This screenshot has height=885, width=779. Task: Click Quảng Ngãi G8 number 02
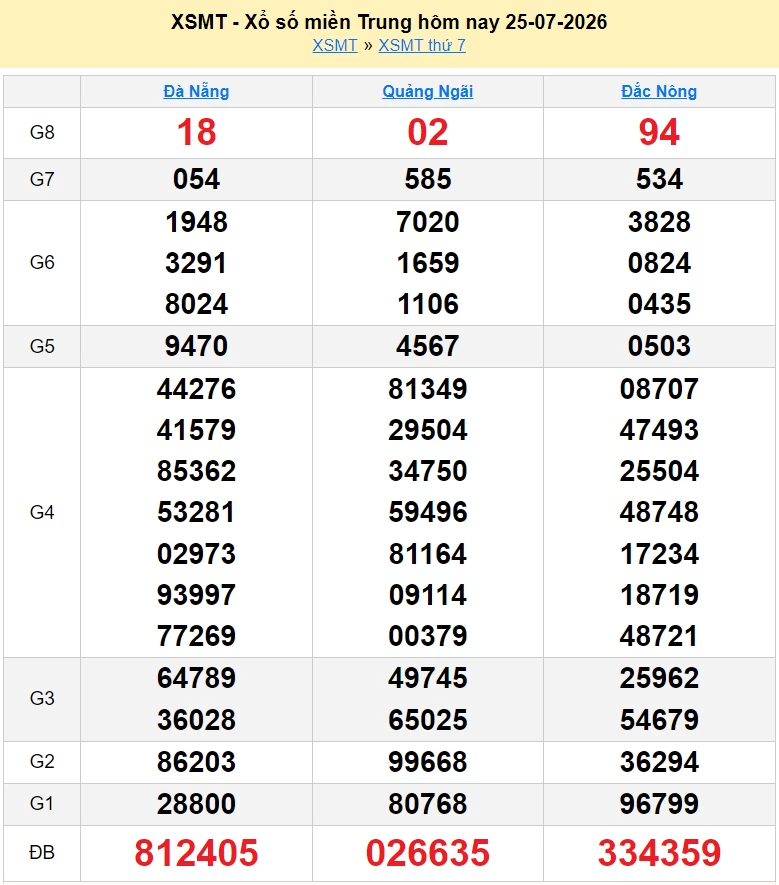point(428,132)
